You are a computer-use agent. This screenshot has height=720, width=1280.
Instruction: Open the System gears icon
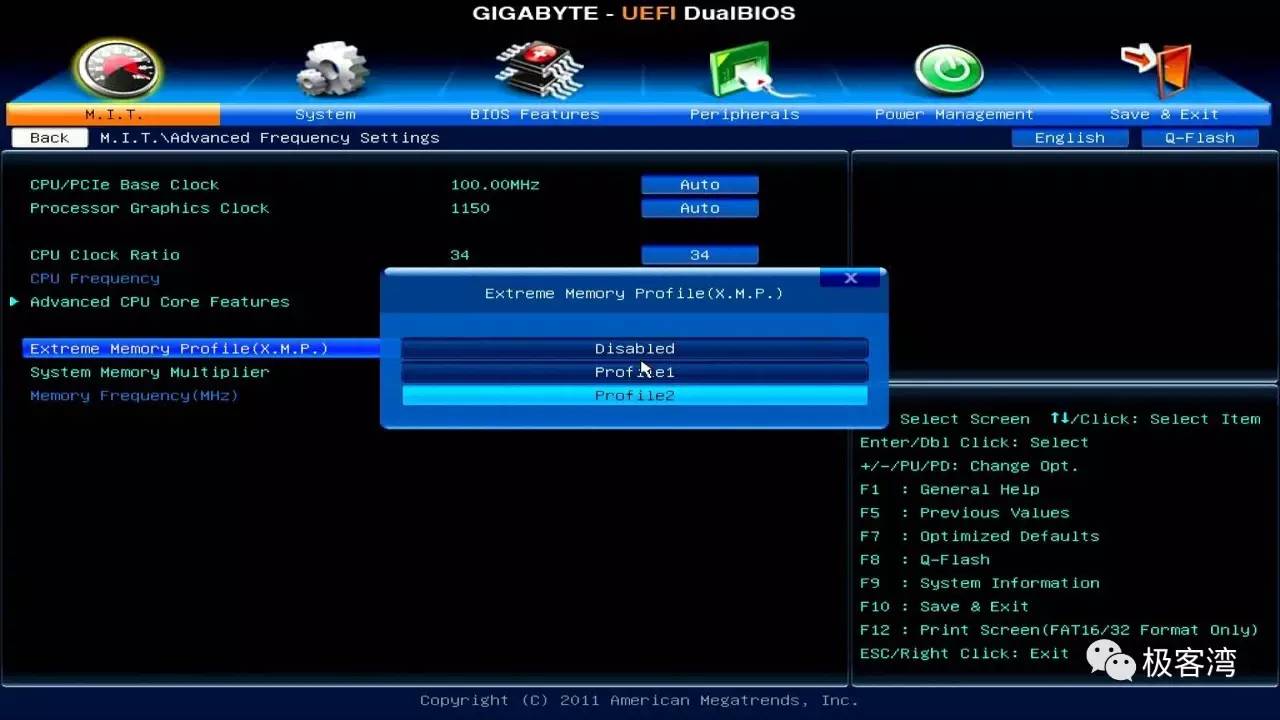(332, 69)
